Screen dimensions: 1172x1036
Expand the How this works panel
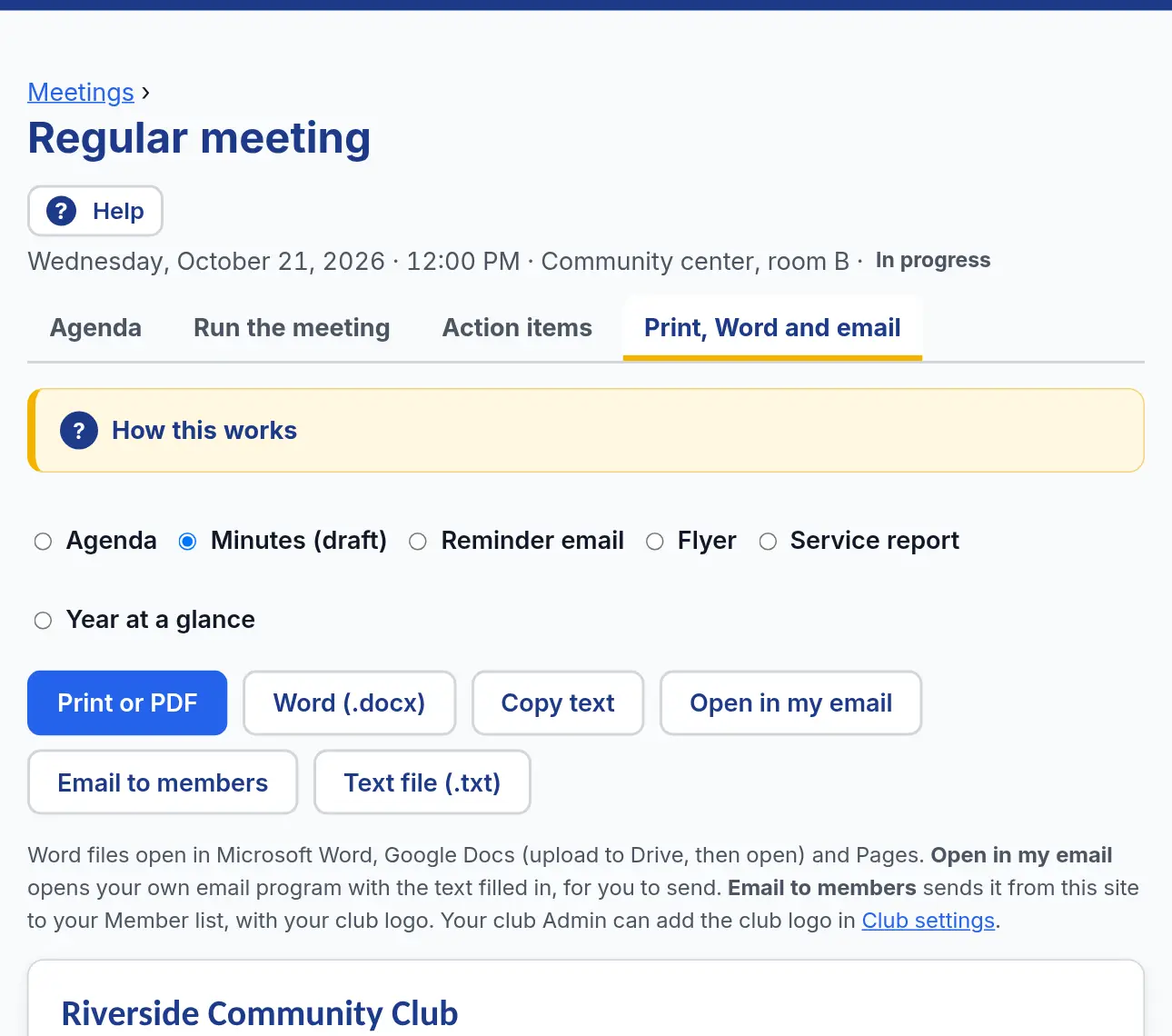(586, 431)
